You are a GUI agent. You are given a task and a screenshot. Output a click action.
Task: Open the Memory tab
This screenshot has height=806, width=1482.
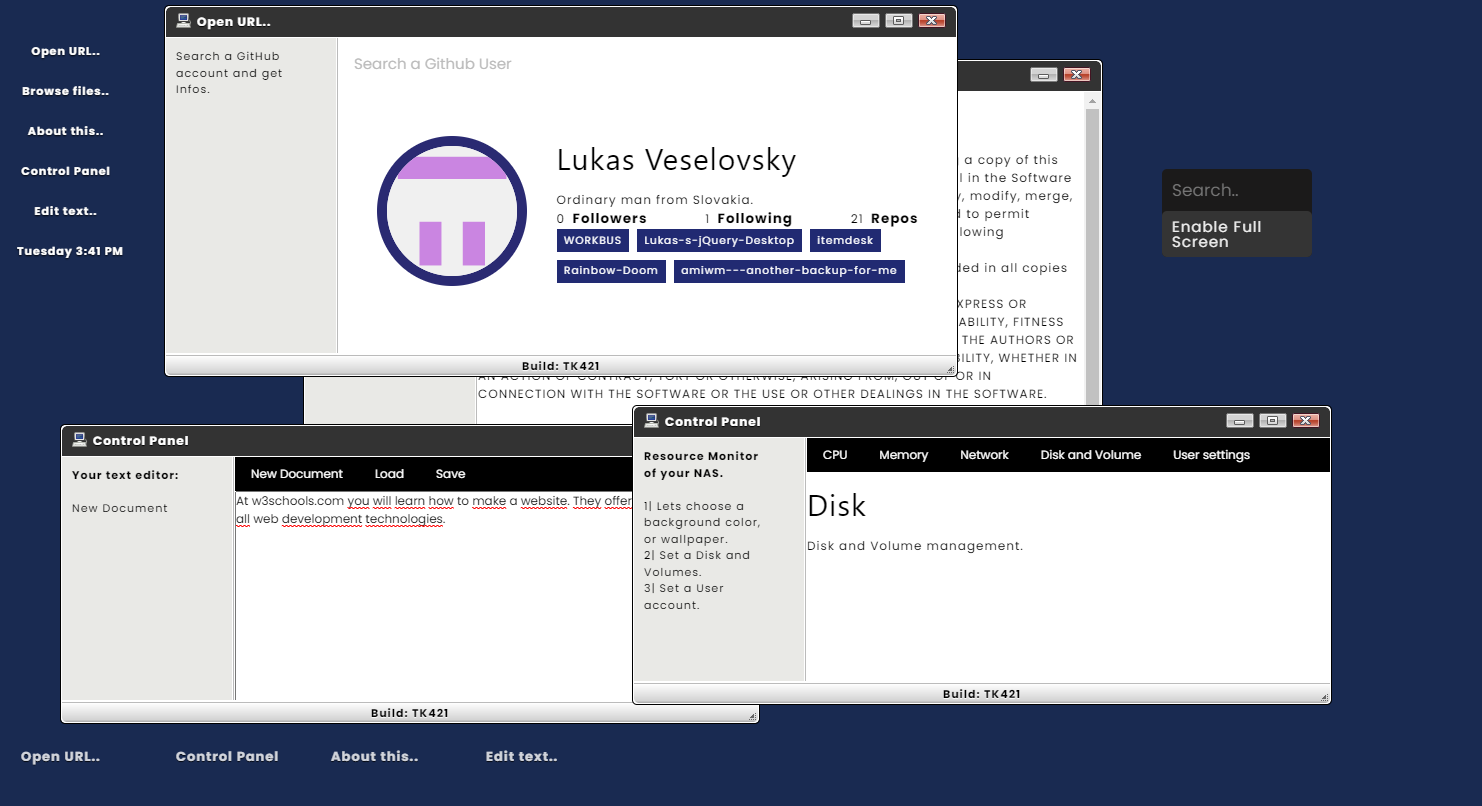[x=903, y=455]
